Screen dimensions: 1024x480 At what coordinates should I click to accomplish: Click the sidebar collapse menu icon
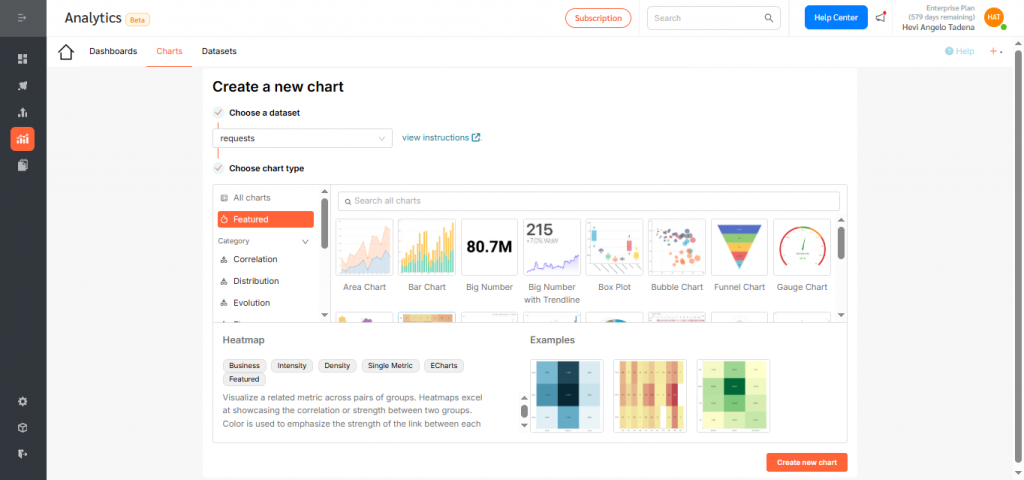click(x=22, y=18)
